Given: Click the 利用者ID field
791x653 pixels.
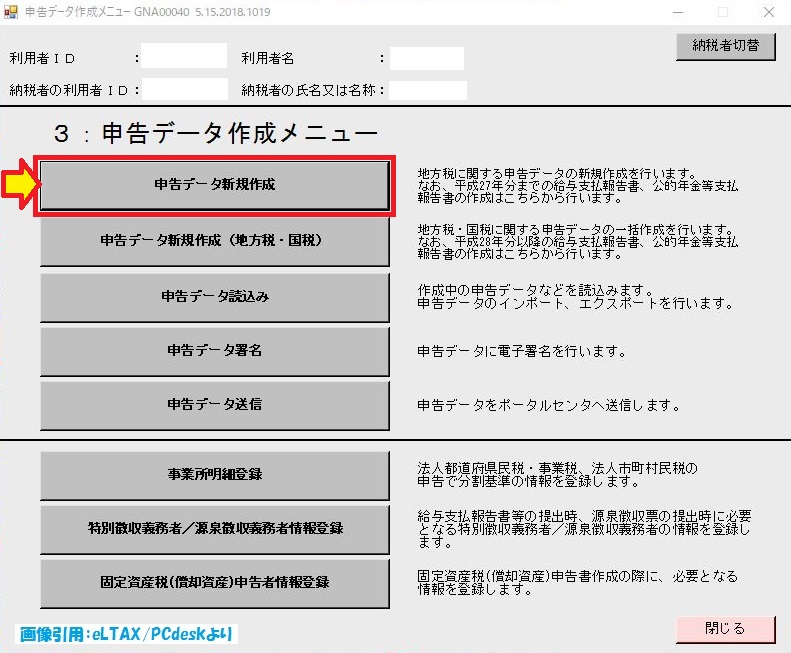Looking at the screenshot, I should click(184, 56).
